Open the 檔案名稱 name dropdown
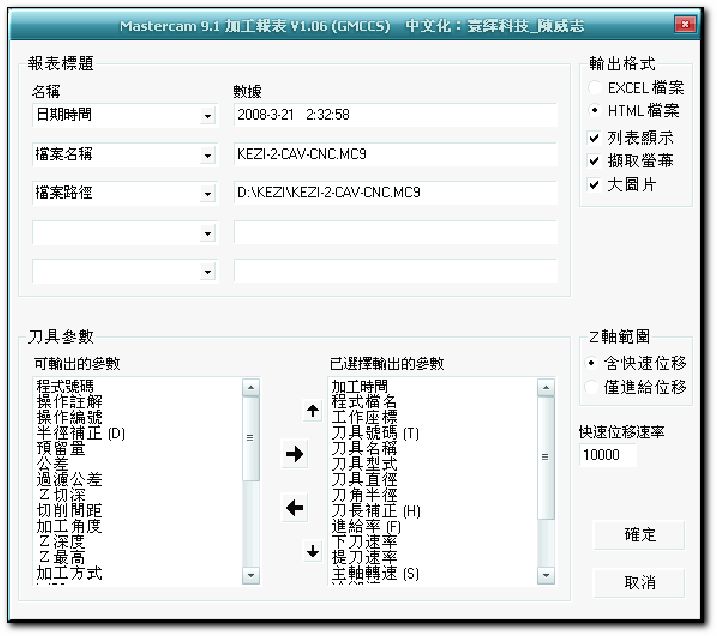The image size is (717, 636). tap(208, 155)
